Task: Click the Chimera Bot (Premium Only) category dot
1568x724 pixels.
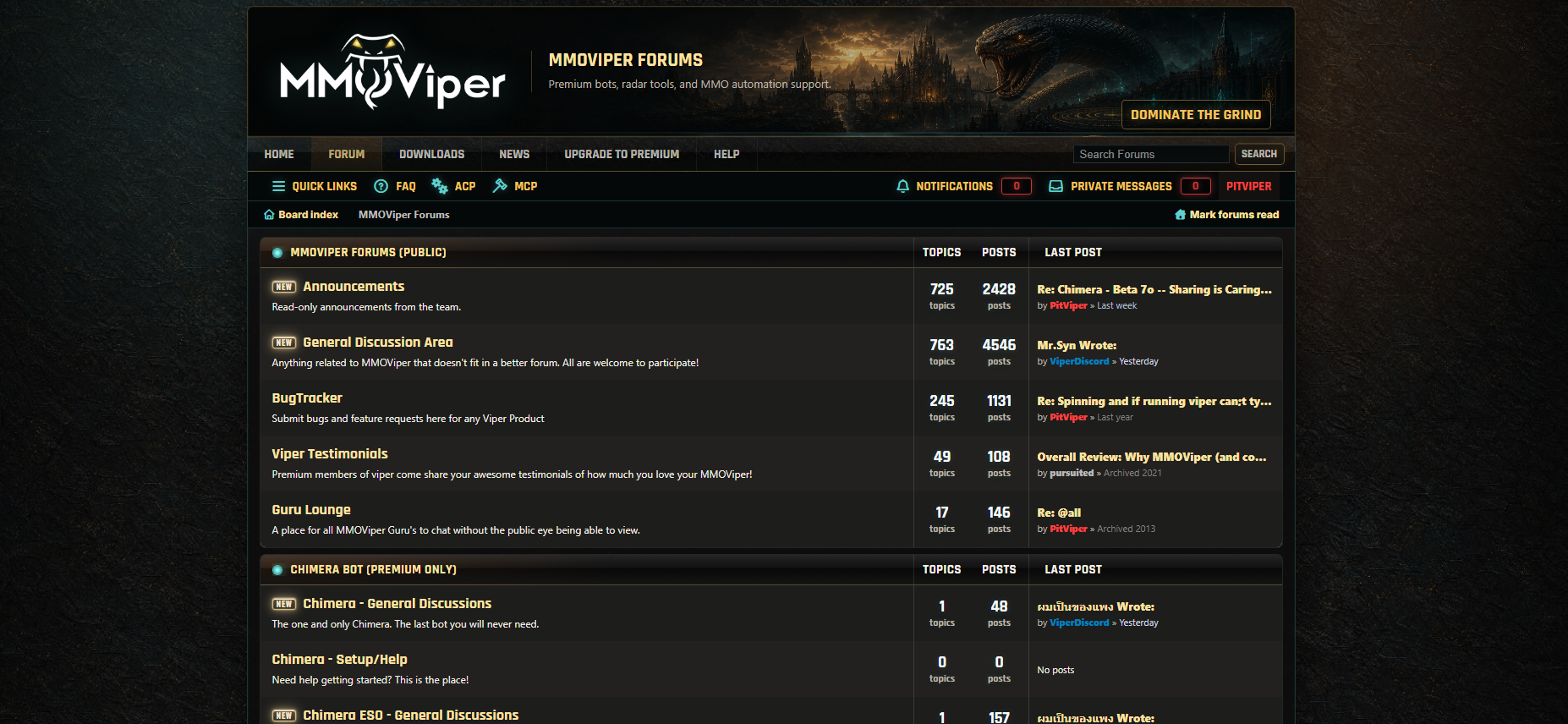Action: [277, 570]
